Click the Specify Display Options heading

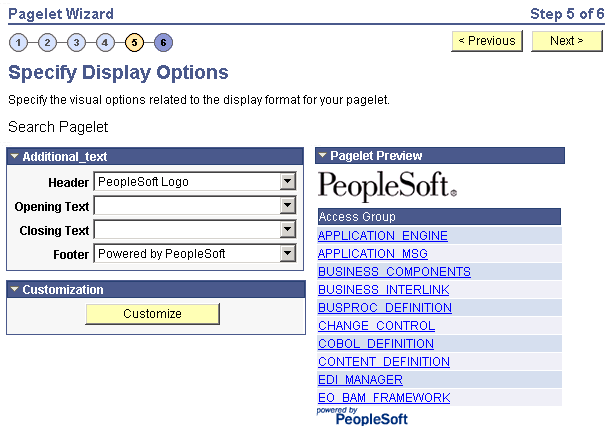click(x=118, y=73)
